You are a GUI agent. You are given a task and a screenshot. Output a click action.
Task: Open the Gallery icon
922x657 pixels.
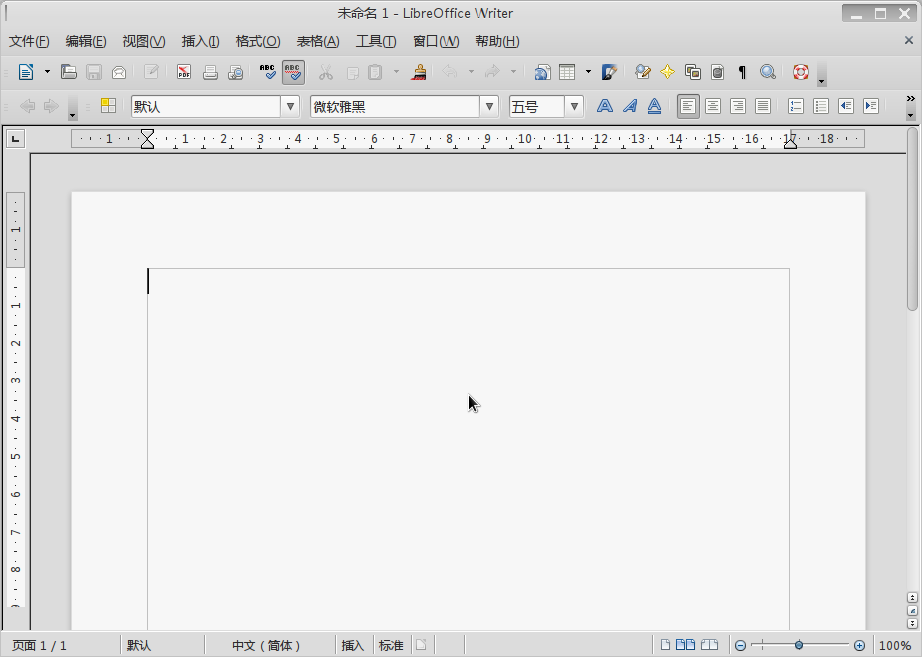[693, 72]
